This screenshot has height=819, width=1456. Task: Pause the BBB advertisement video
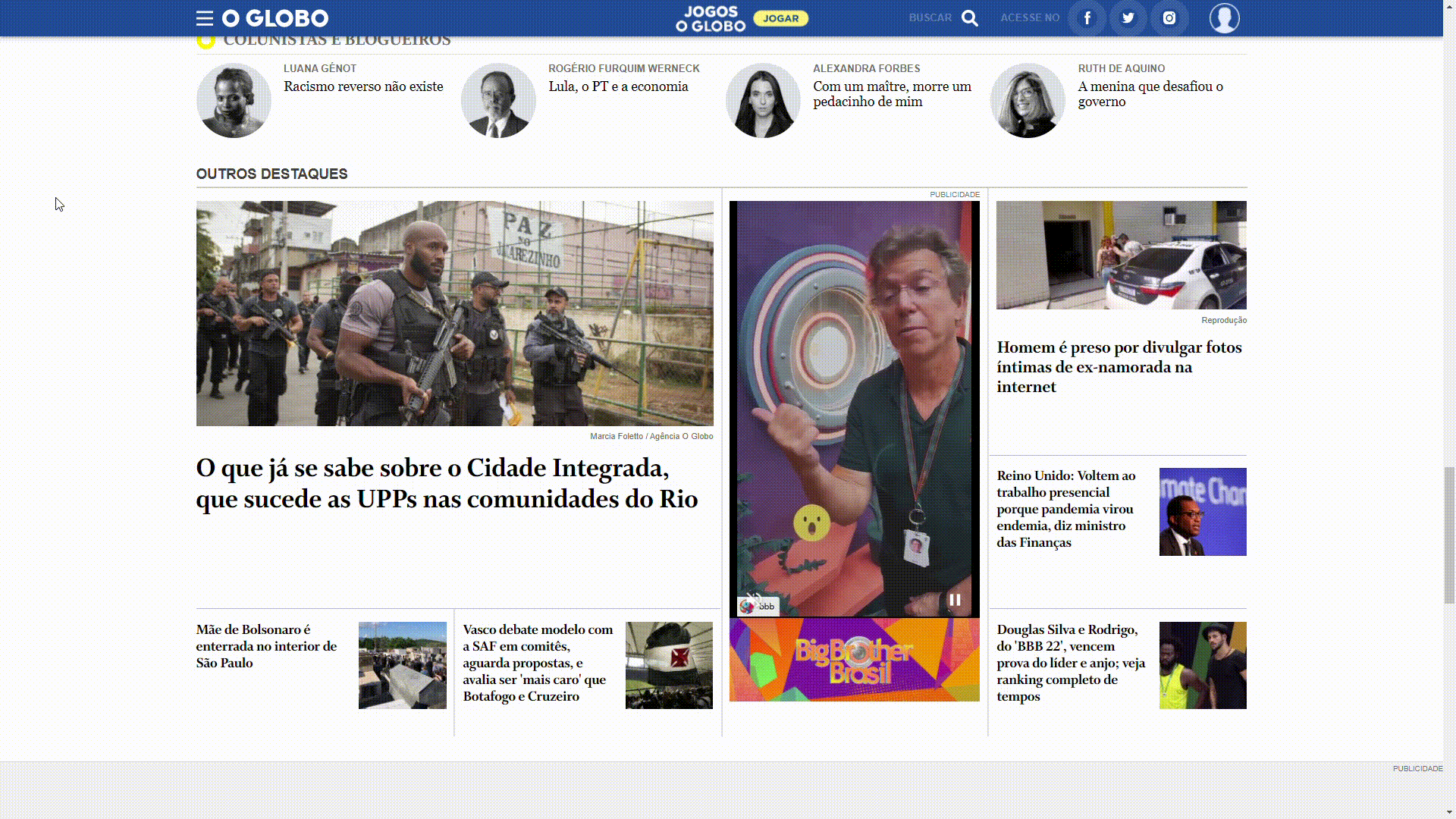coord(955,600)
